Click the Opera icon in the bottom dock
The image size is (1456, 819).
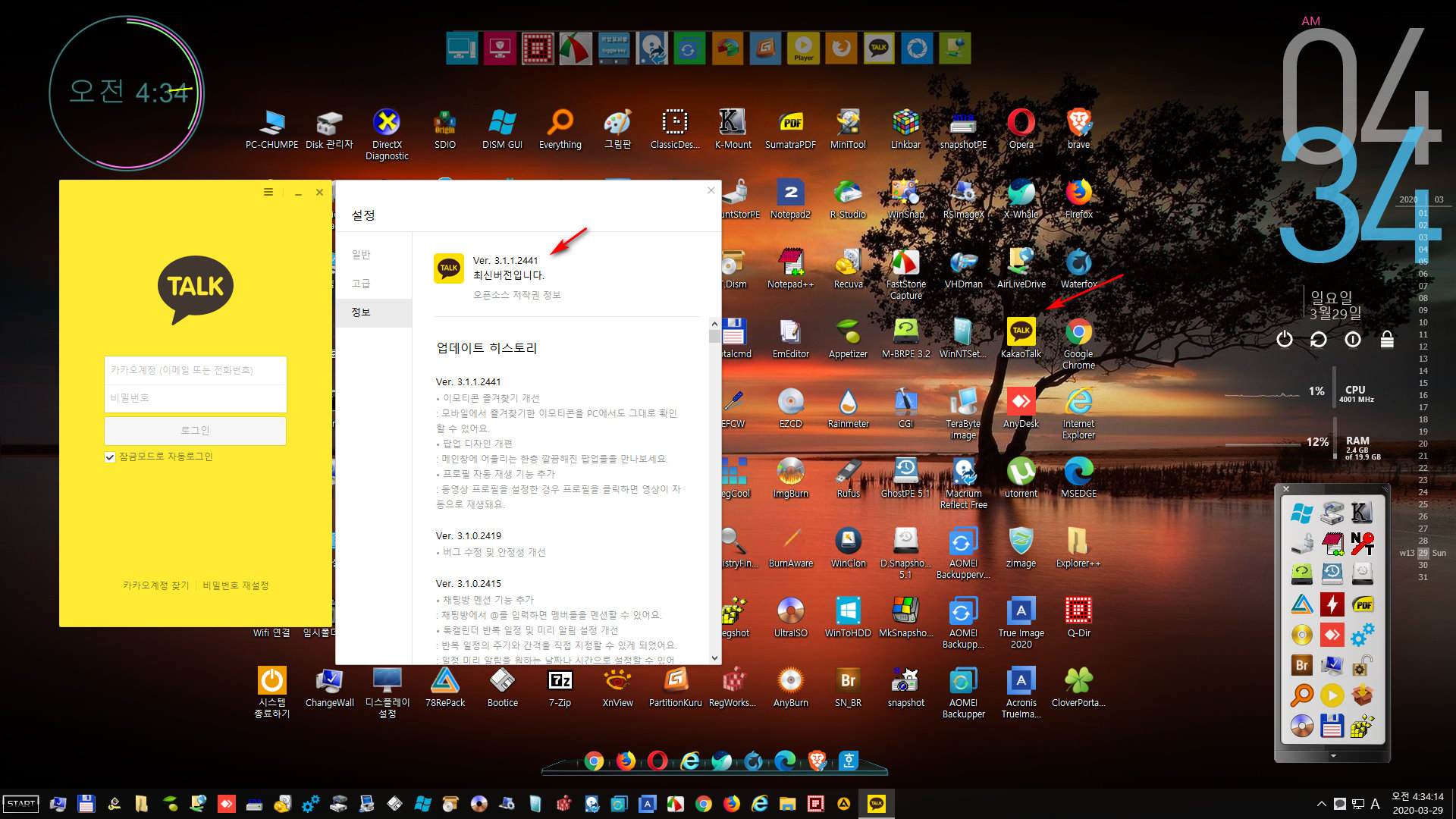657,760
